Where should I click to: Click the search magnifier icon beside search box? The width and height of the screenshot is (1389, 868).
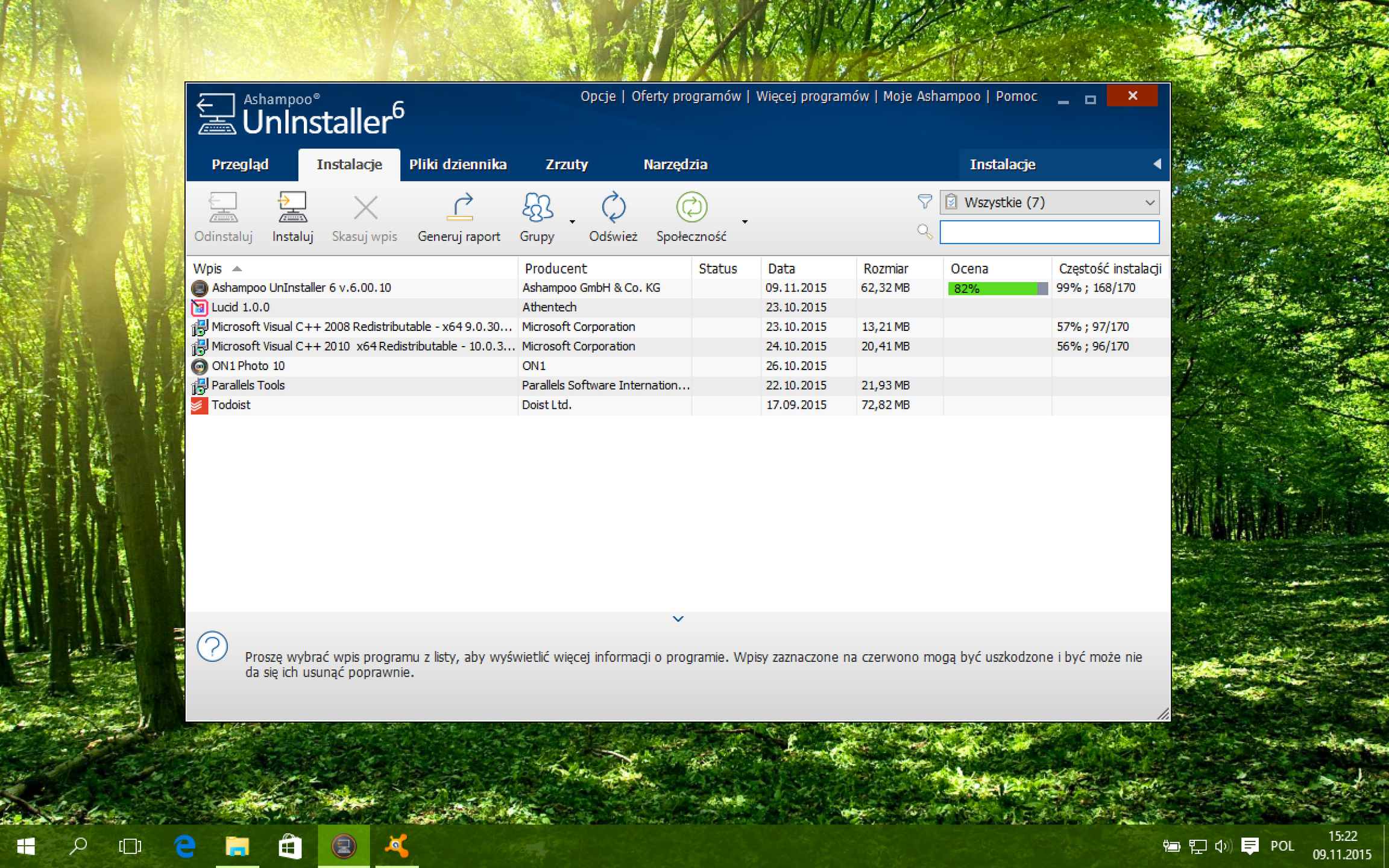pos(925,231)
